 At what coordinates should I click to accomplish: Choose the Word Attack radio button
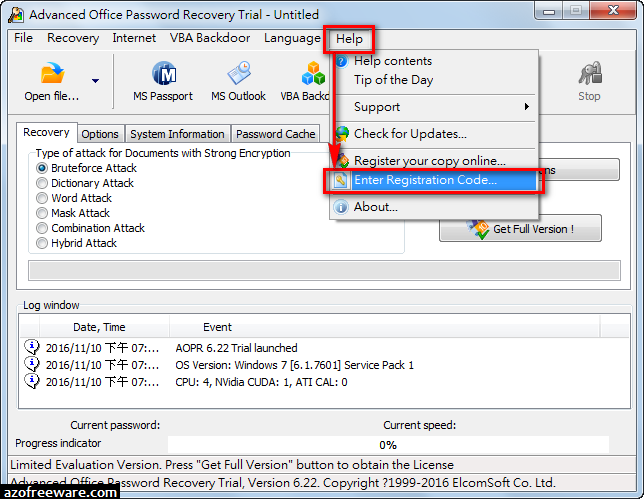tap(42, 198)
